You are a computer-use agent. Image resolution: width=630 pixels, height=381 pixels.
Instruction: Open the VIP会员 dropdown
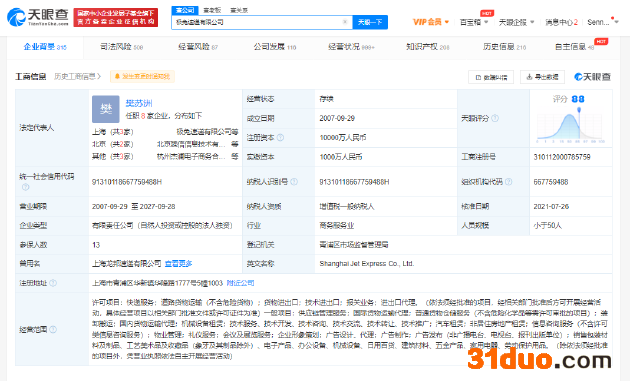pos(431,22)
